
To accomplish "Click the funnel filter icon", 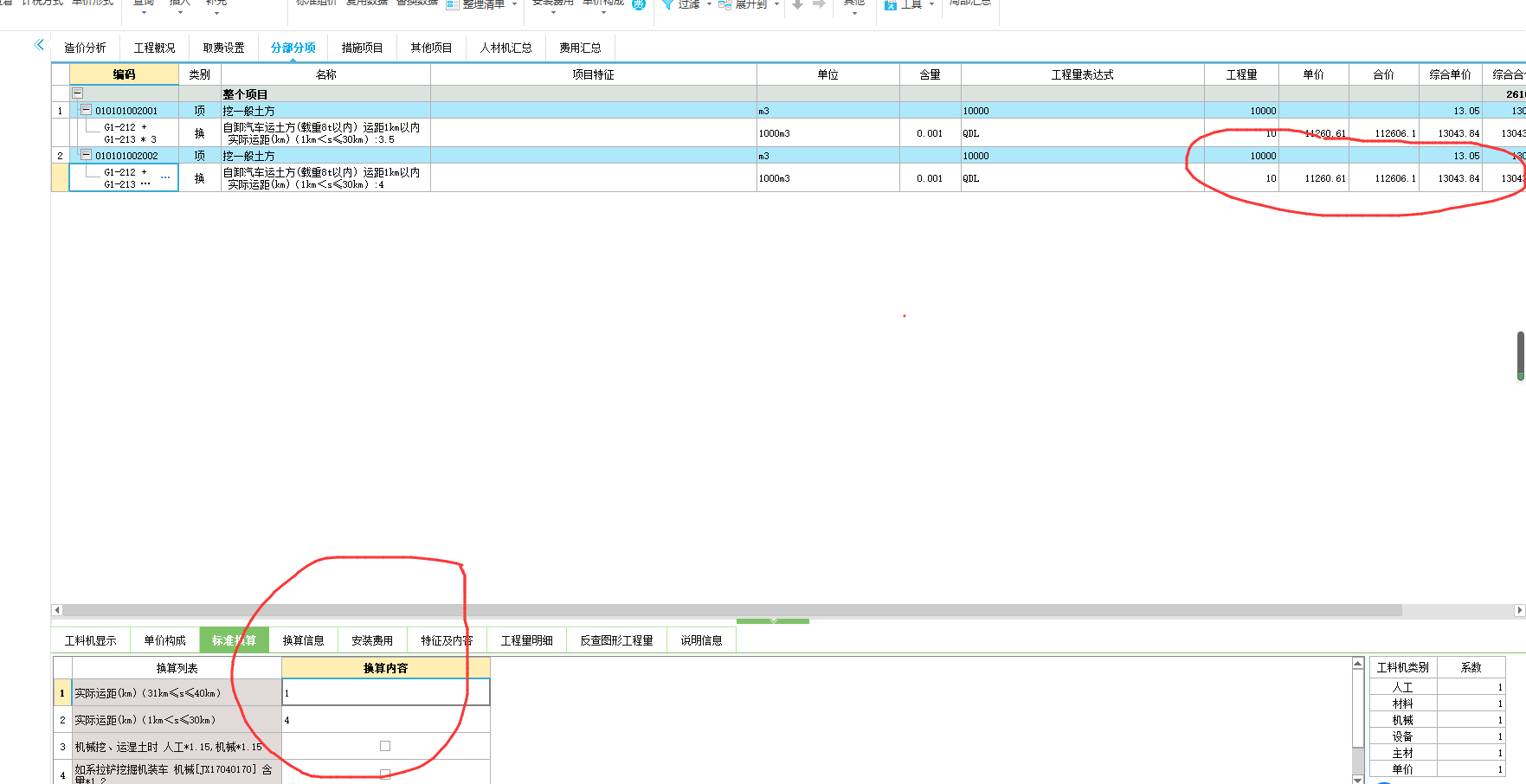I will (667, 4).
